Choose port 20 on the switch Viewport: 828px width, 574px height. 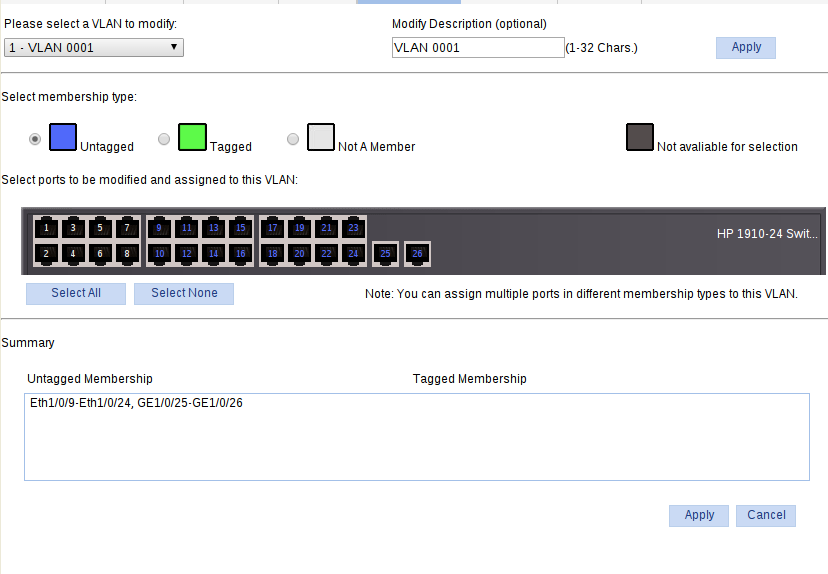(299, 253)
